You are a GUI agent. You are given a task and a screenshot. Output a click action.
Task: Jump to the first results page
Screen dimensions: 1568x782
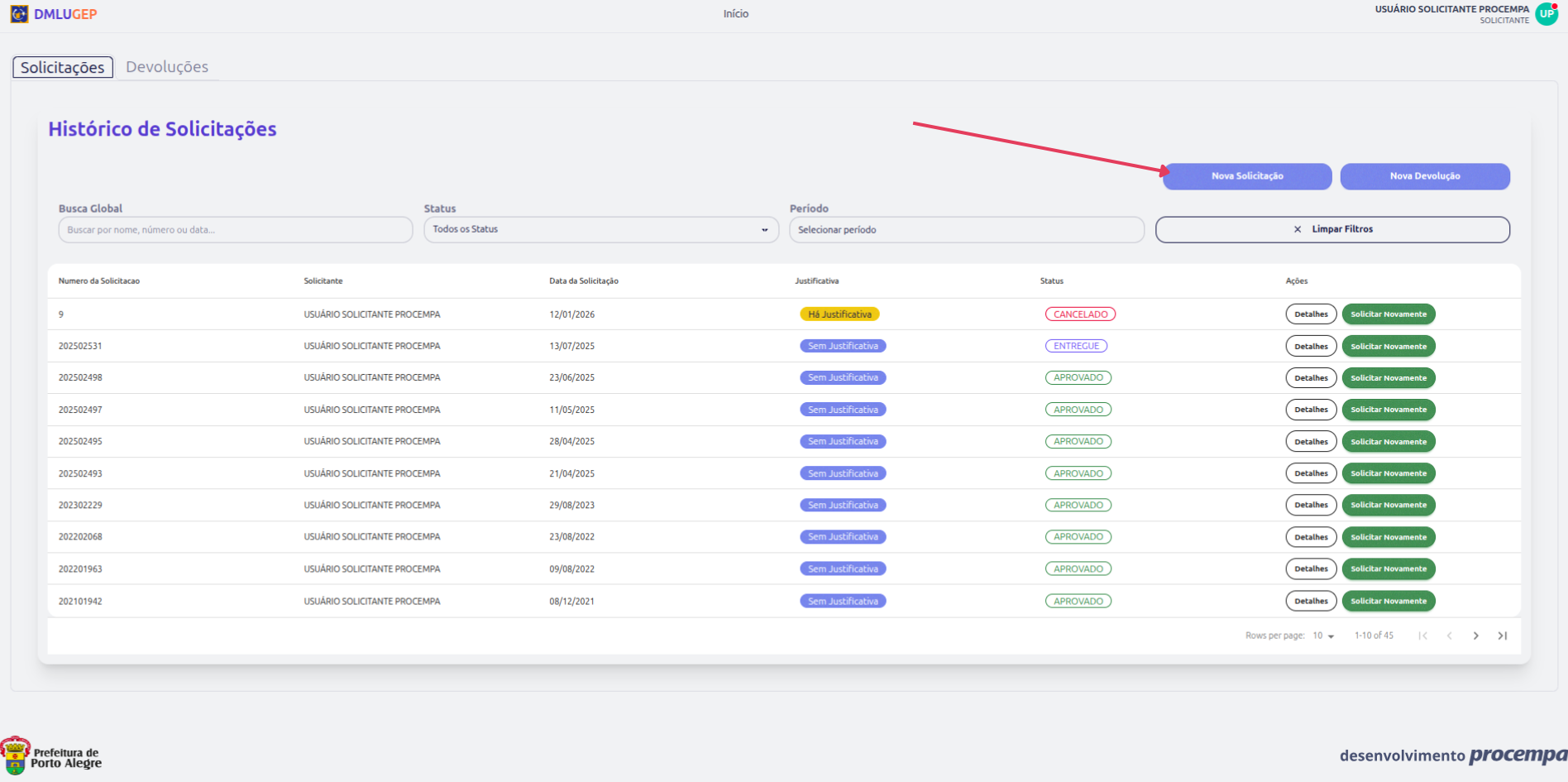point(1422,636)
